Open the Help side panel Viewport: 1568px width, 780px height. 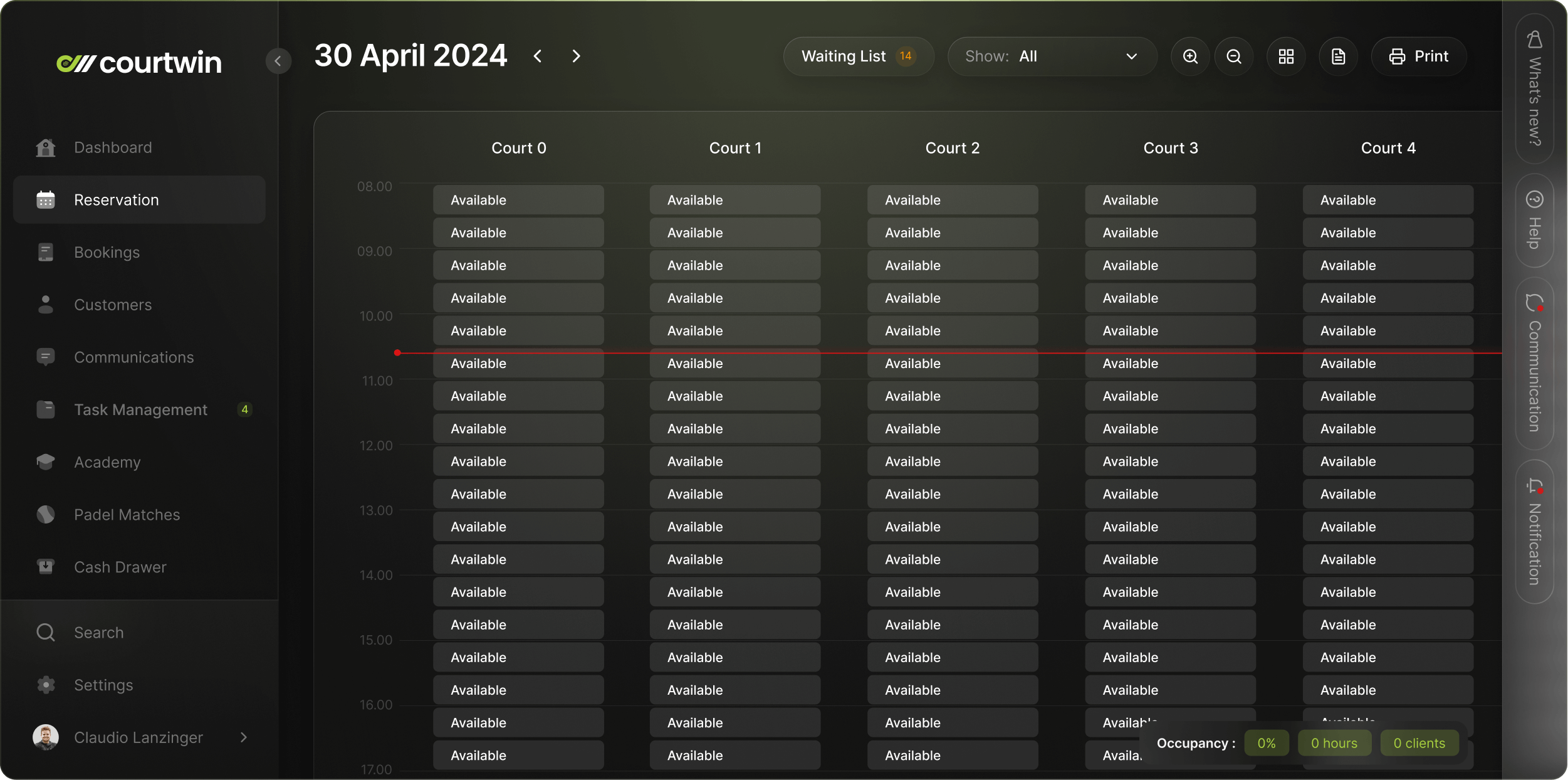pyautogui.click(x=1534, y=220)
